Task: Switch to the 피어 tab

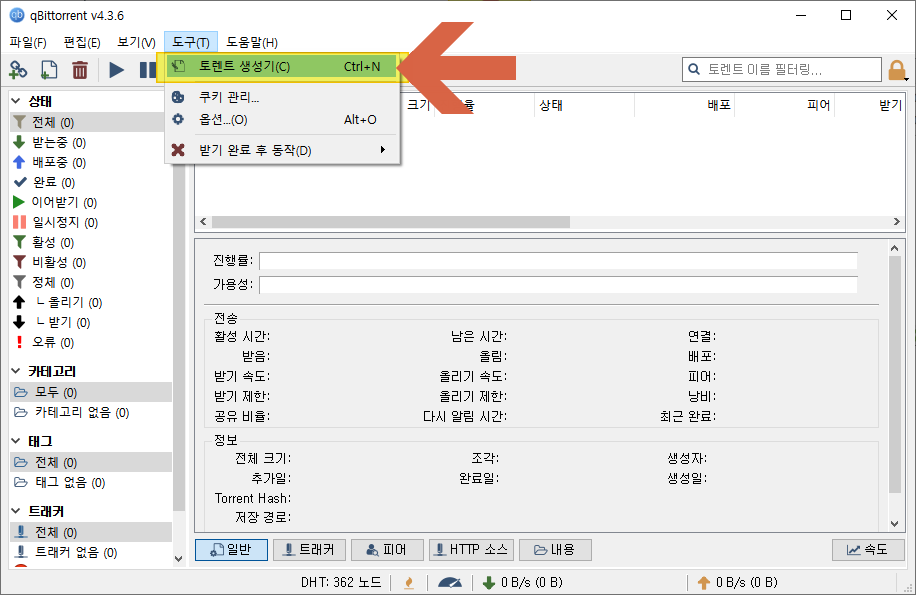Action: tap(387, 549)
